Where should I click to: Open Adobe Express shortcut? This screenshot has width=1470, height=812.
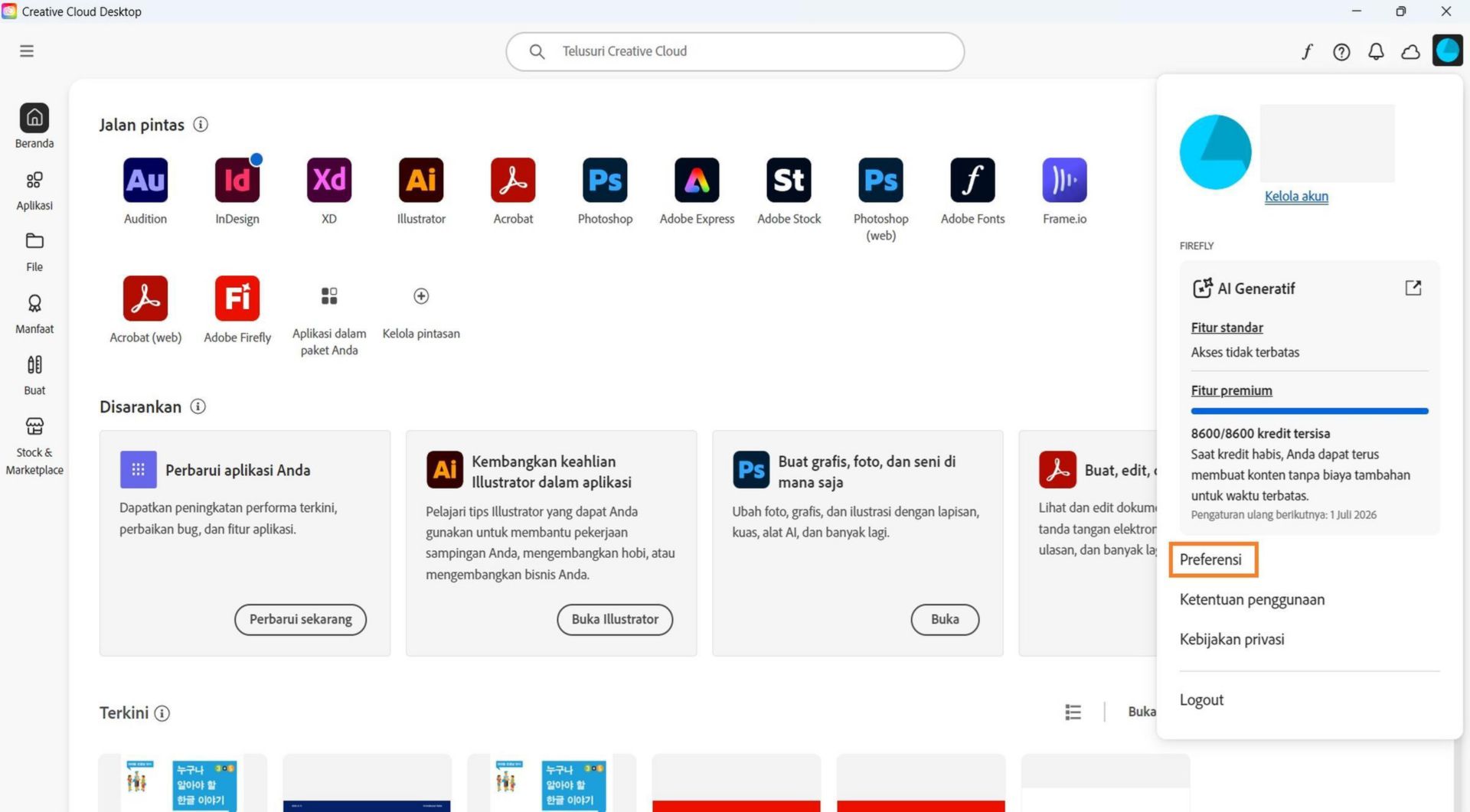tap(697, 180)
